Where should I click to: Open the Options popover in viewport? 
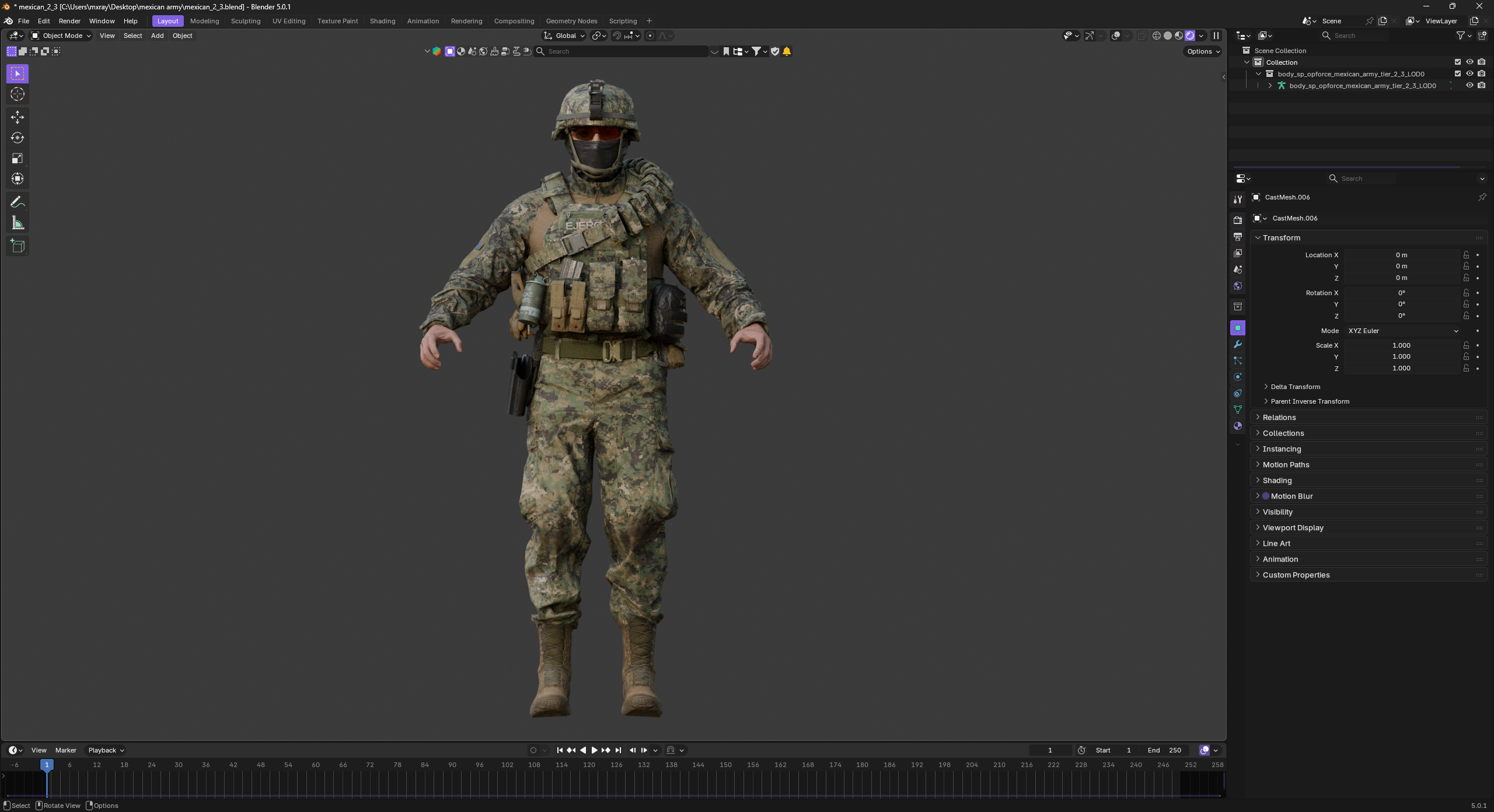pos(1203,51)
